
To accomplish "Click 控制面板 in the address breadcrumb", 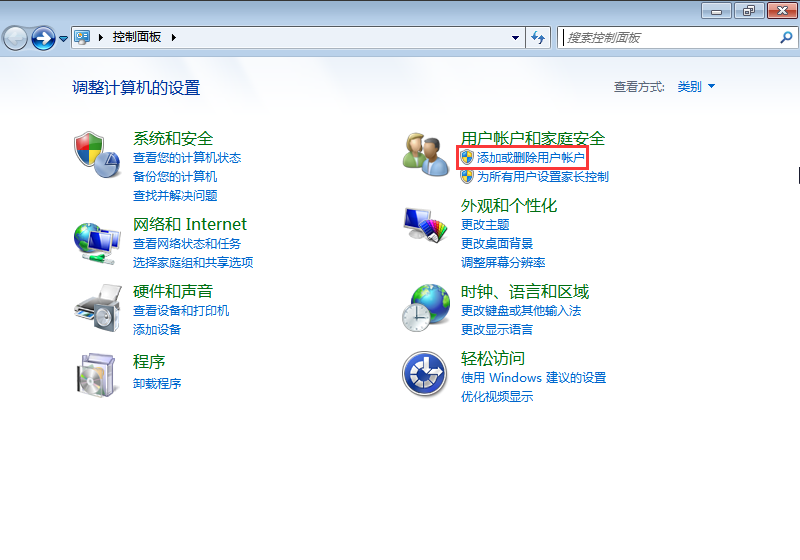I will [137, 37].
